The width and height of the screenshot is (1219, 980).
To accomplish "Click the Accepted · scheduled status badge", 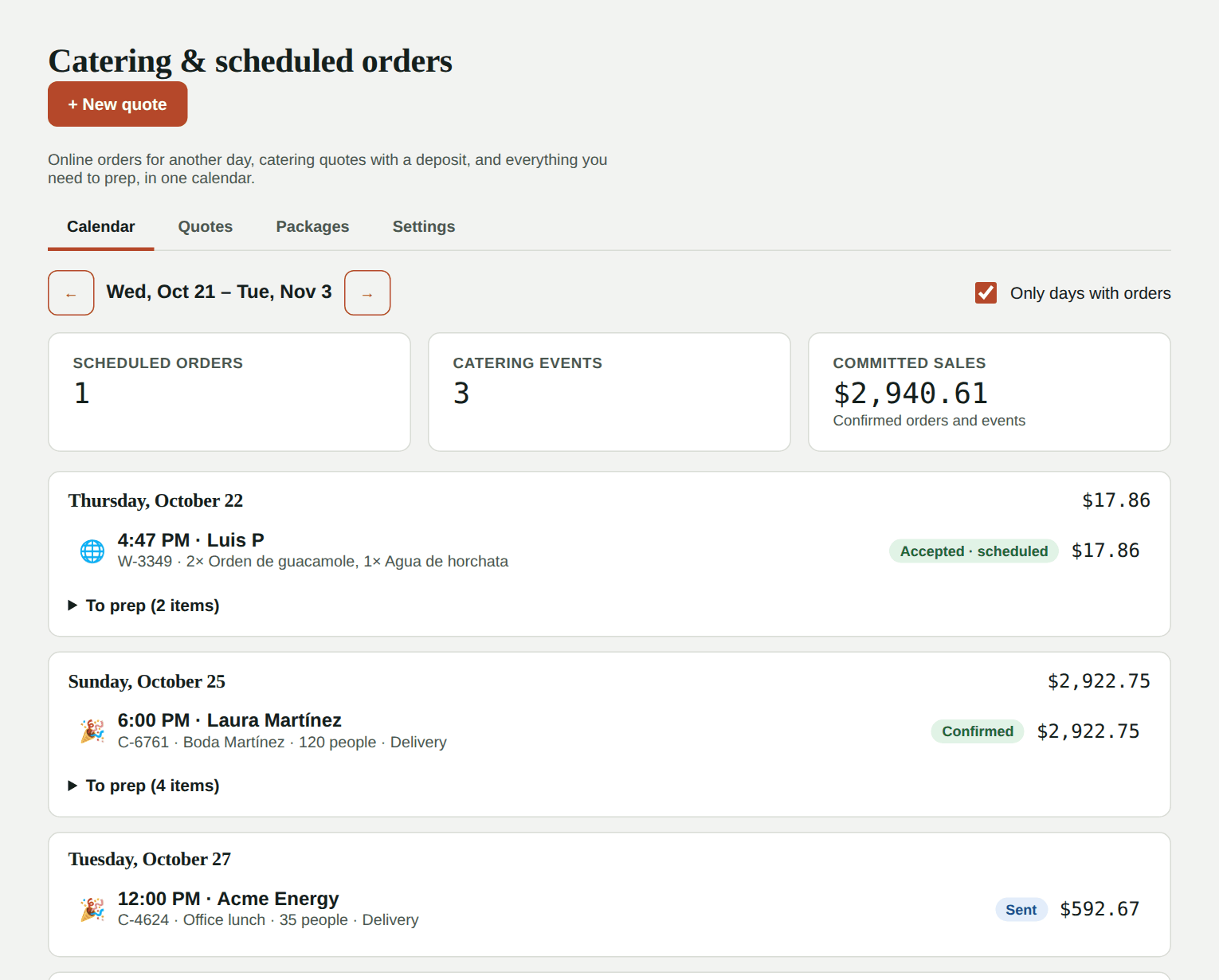I will point(974,551).
